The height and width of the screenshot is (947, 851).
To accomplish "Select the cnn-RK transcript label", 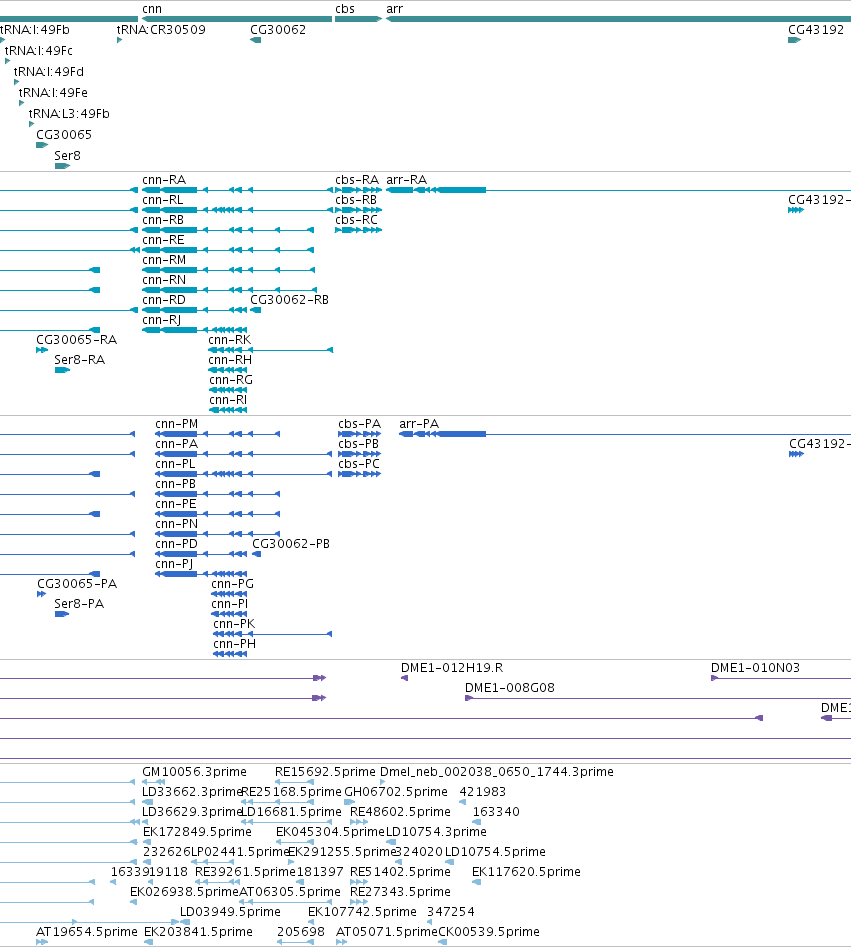I will (230, 339).
